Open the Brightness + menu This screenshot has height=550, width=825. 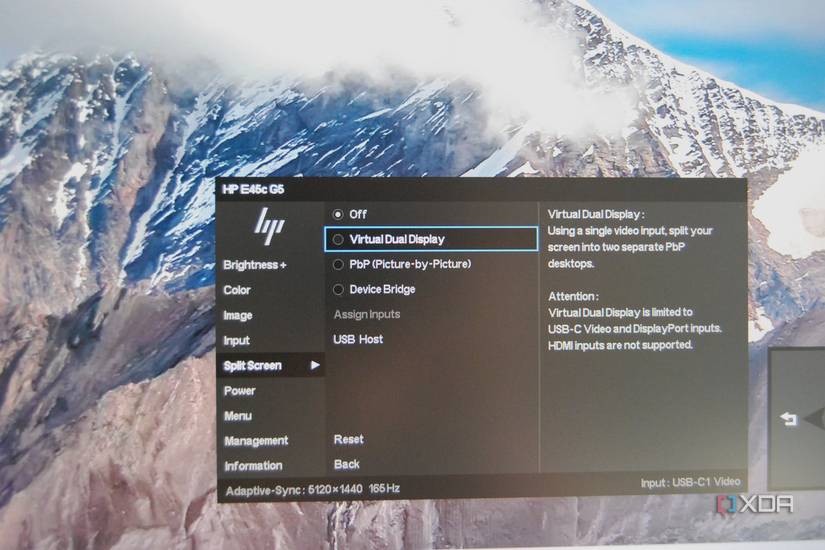tap(255, 265)
